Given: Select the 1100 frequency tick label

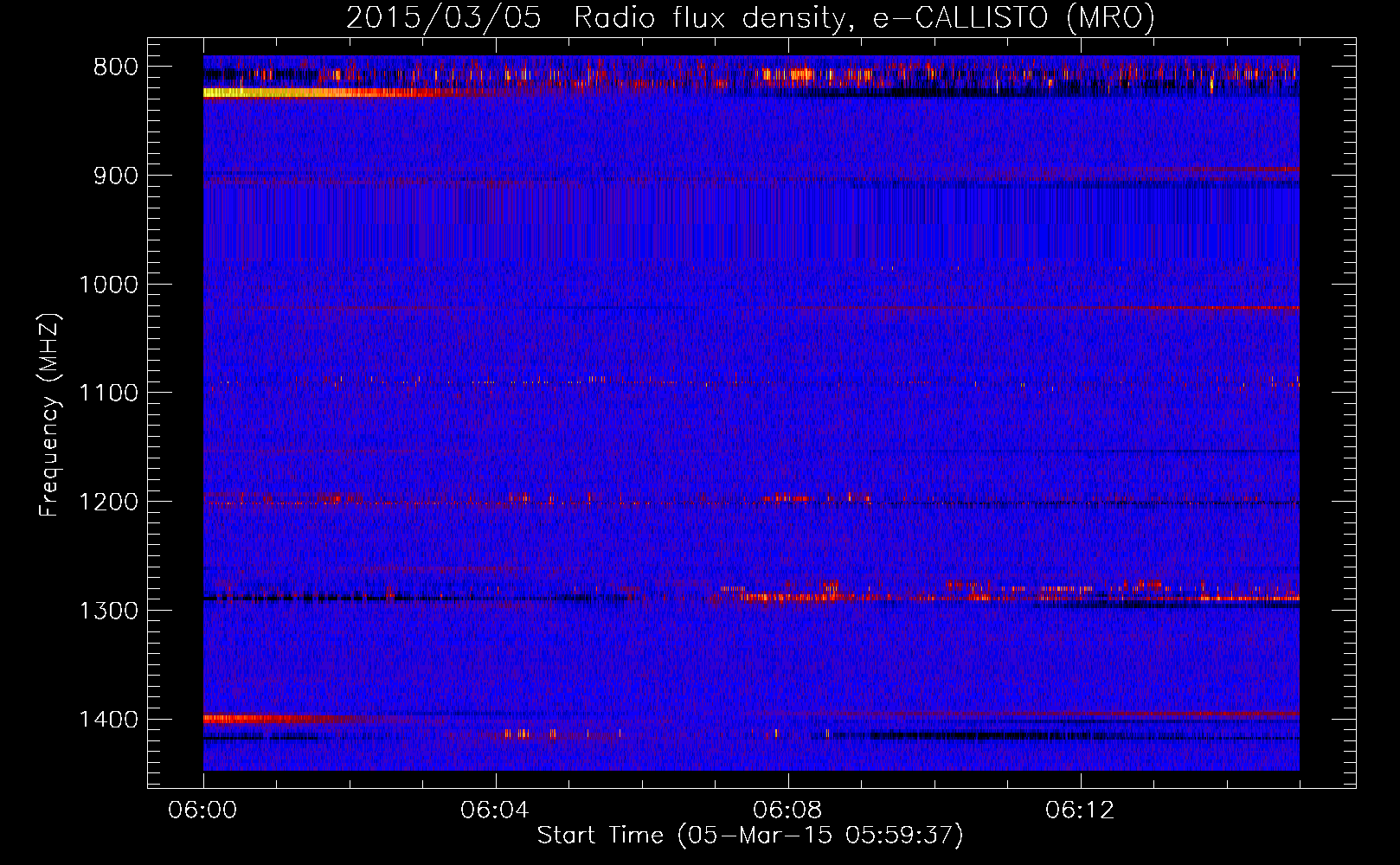Looking at the screenshot, I should (108, 394).
